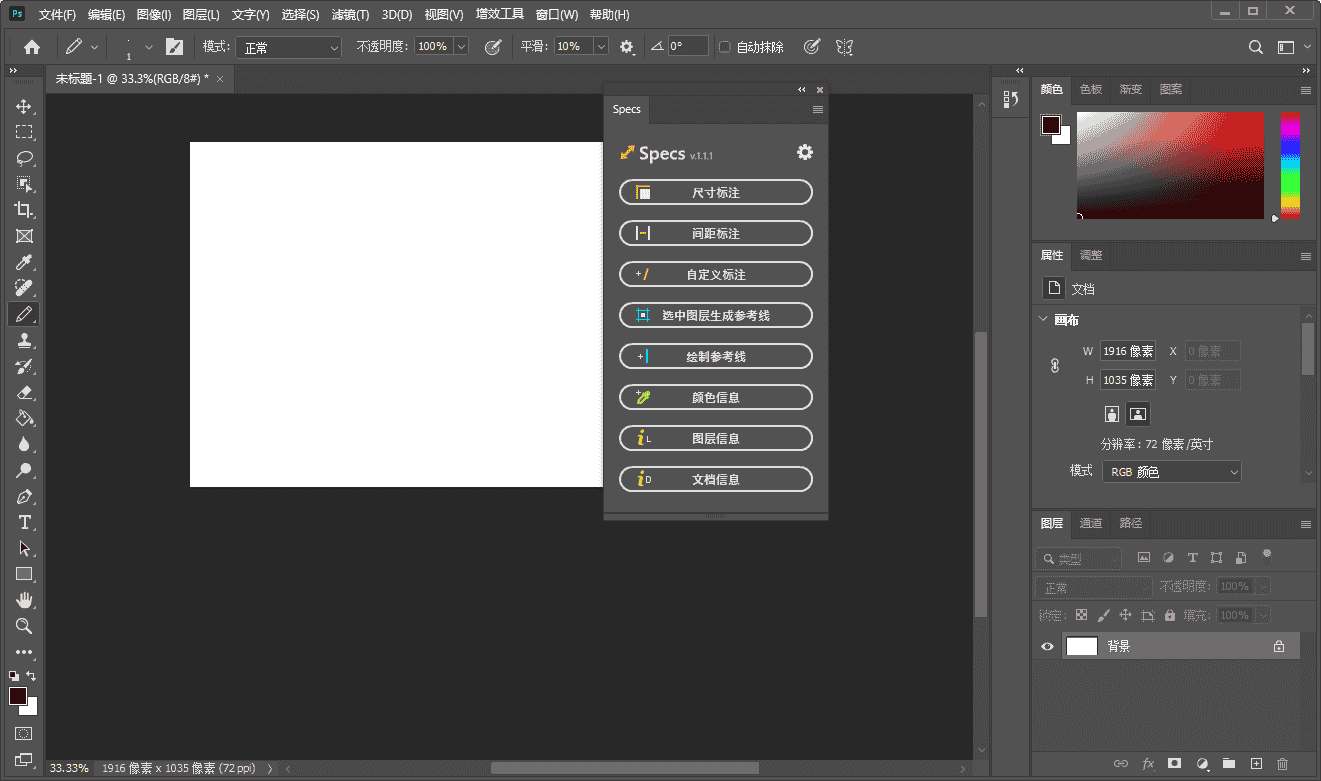The image size is (1321, 781).
Task: Select the Horizontal Type tool
Action: (x=24, y=522)
